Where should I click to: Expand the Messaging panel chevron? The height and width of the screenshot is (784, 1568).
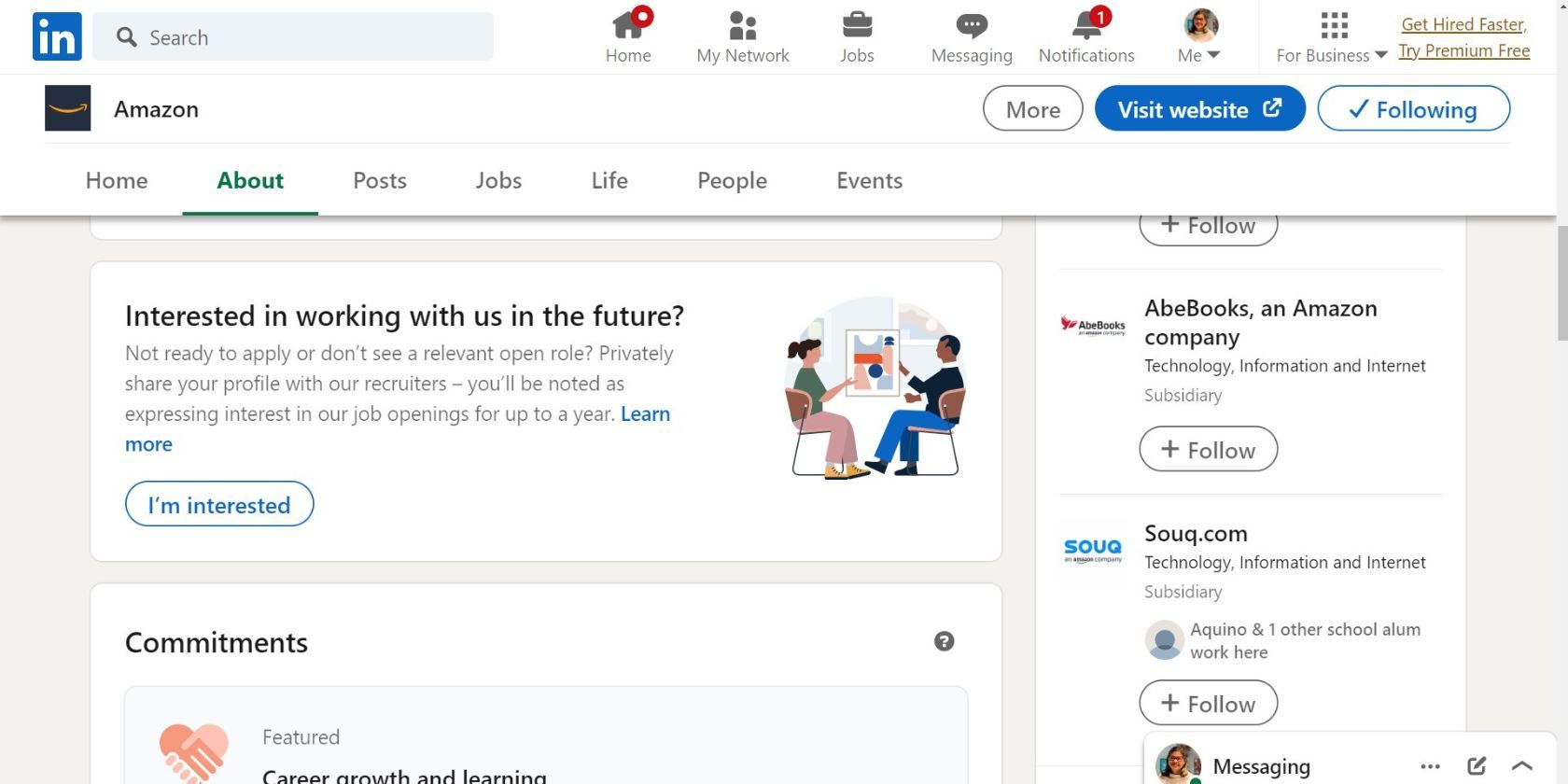click(1521, 766)
